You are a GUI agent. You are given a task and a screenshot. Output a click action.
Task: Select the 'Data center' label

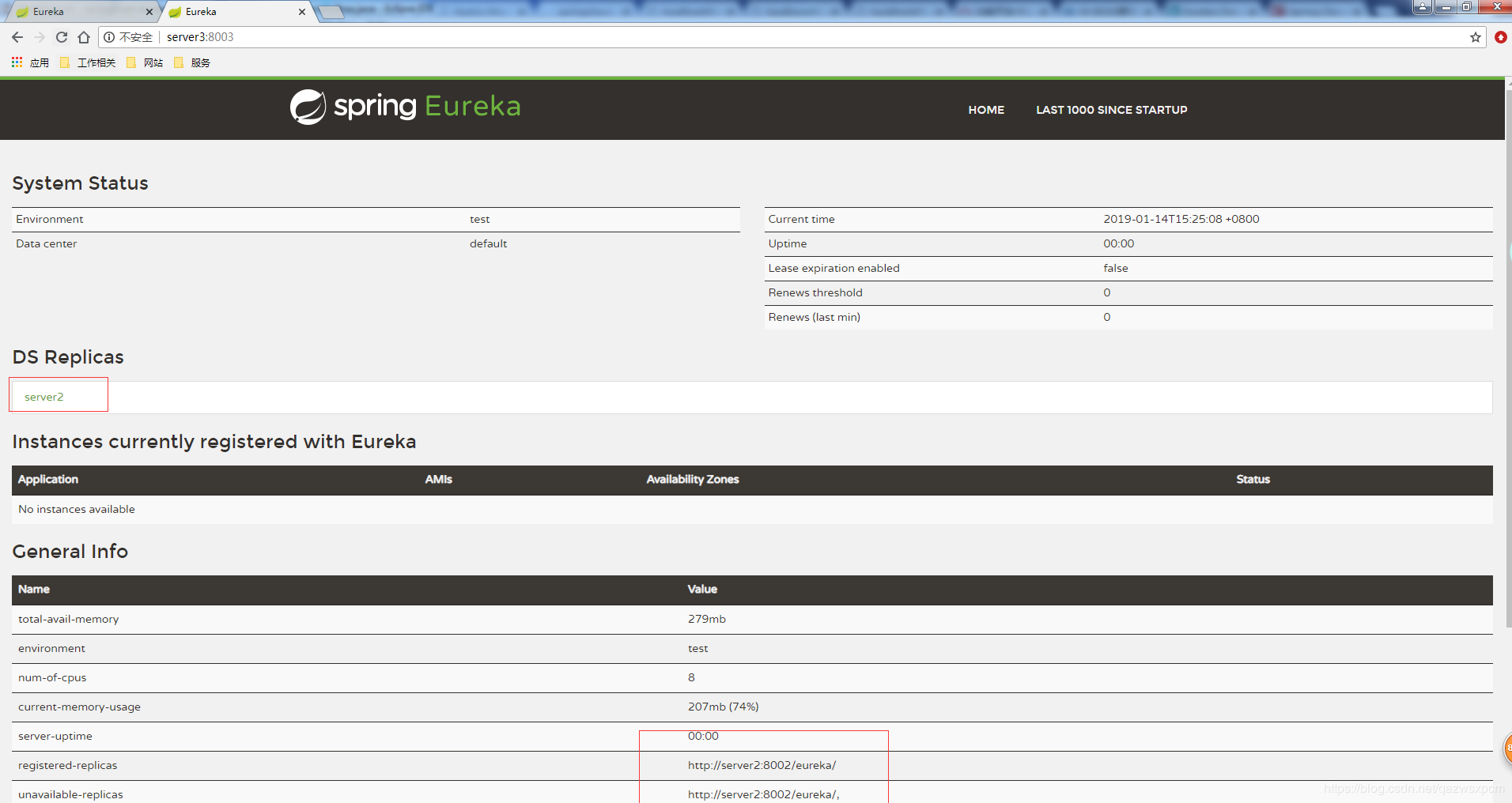point(47,243)
